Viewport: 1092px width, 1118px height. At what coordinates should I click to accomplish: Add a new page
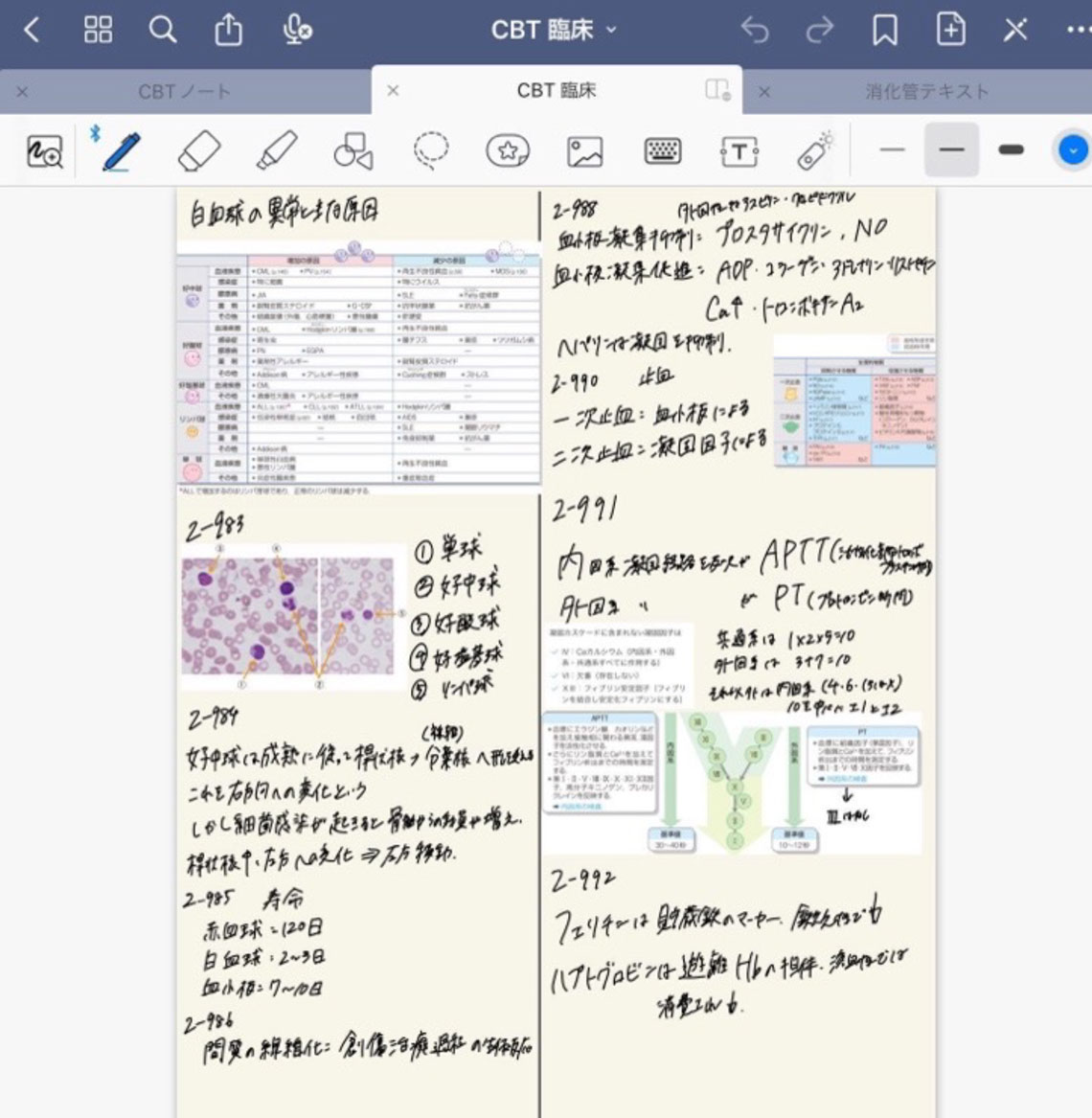coord(951,30)
